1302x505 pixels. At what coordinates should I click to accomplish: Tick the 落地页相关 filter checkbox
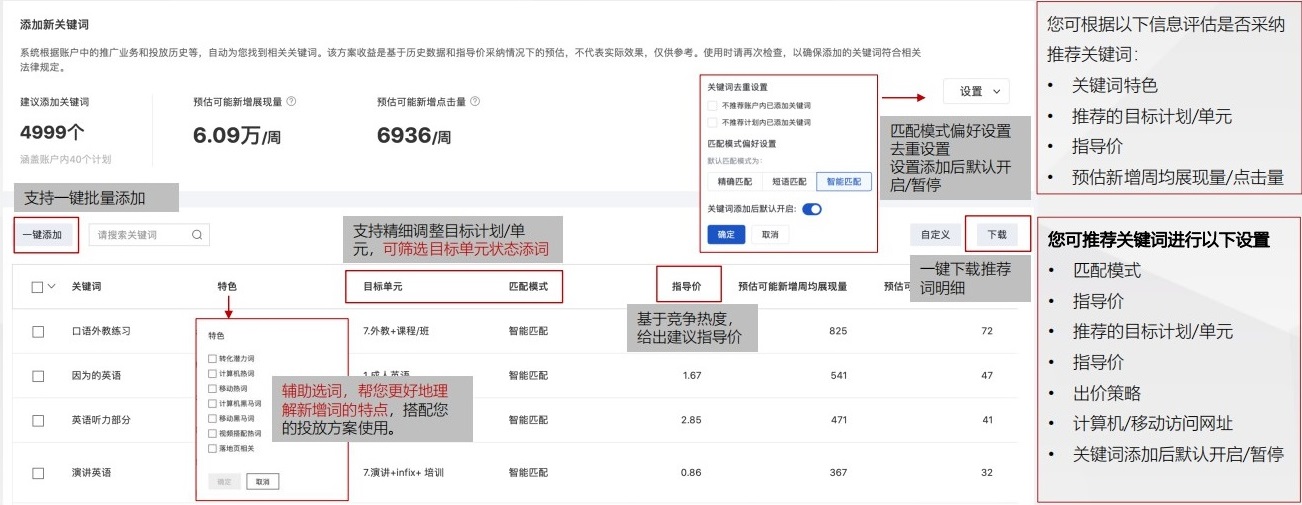tap(212, 448)
